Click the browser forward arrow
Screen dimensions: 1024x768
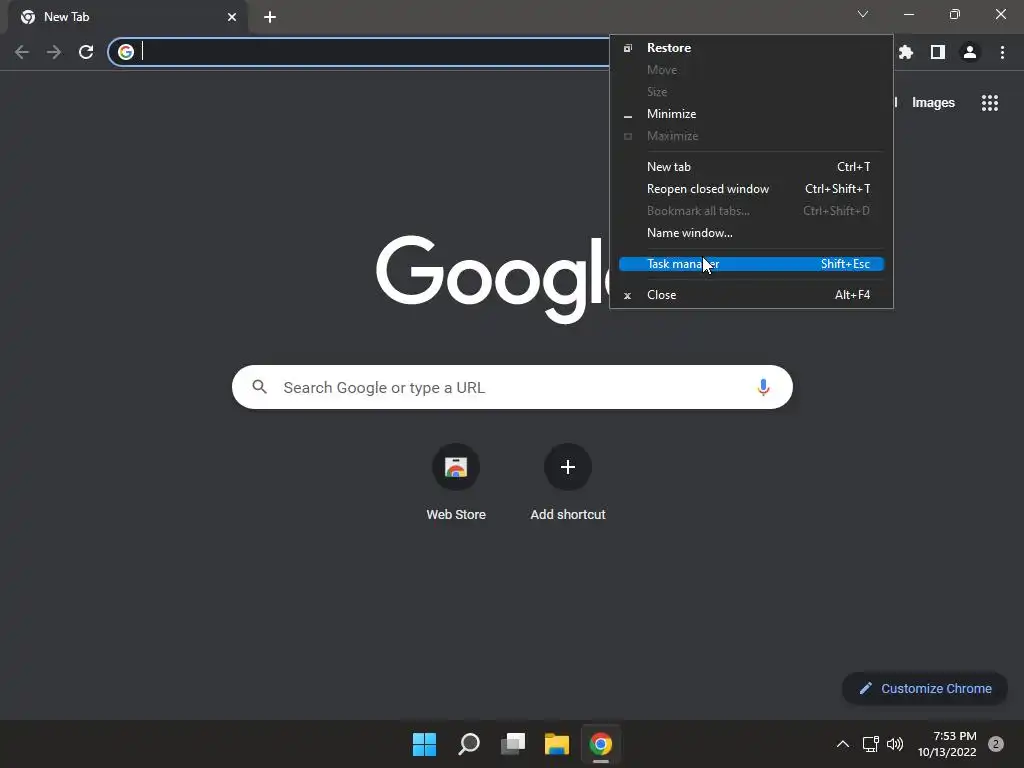coord(54,52)
